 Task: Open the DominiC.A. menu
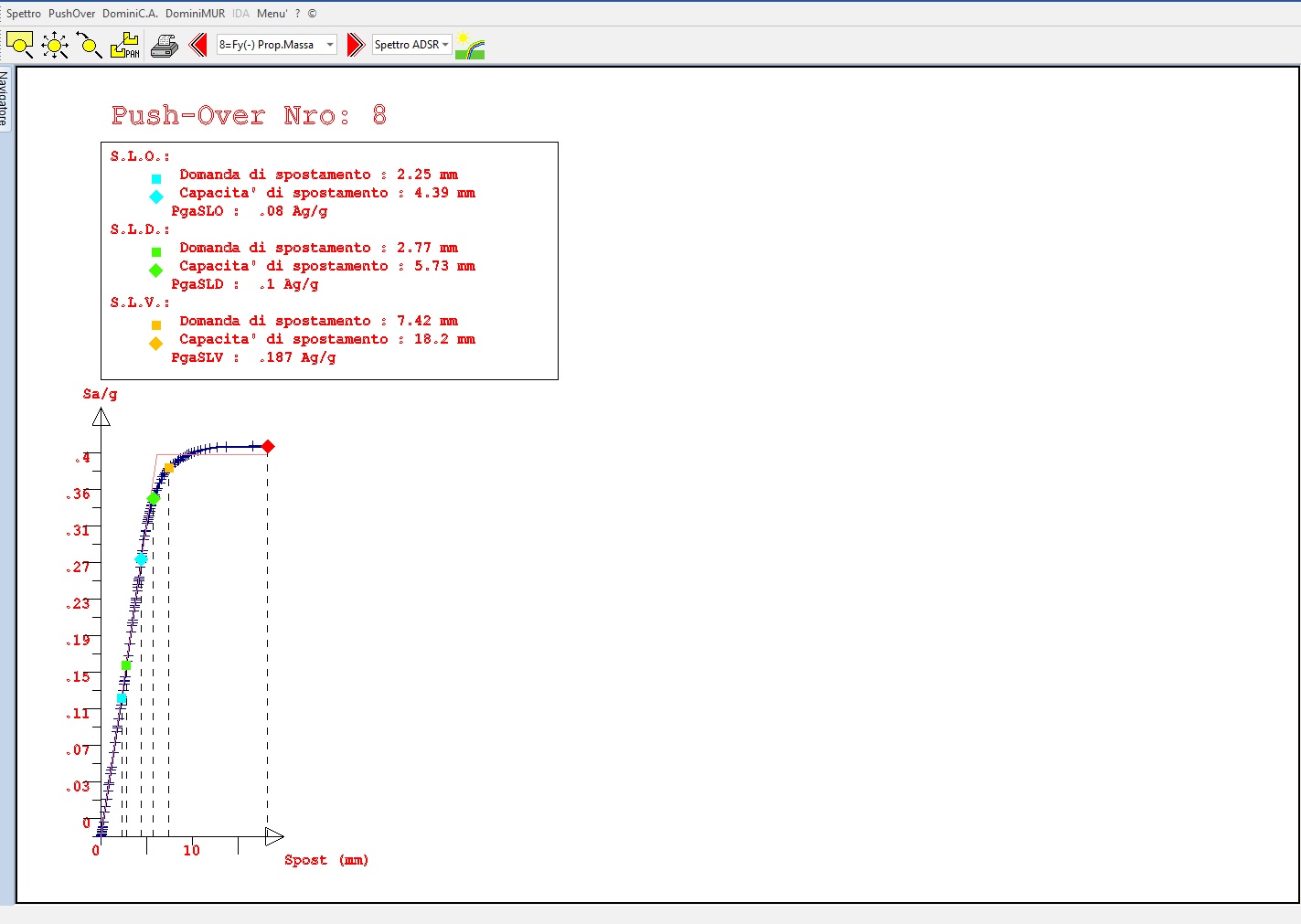pos(130,14)
